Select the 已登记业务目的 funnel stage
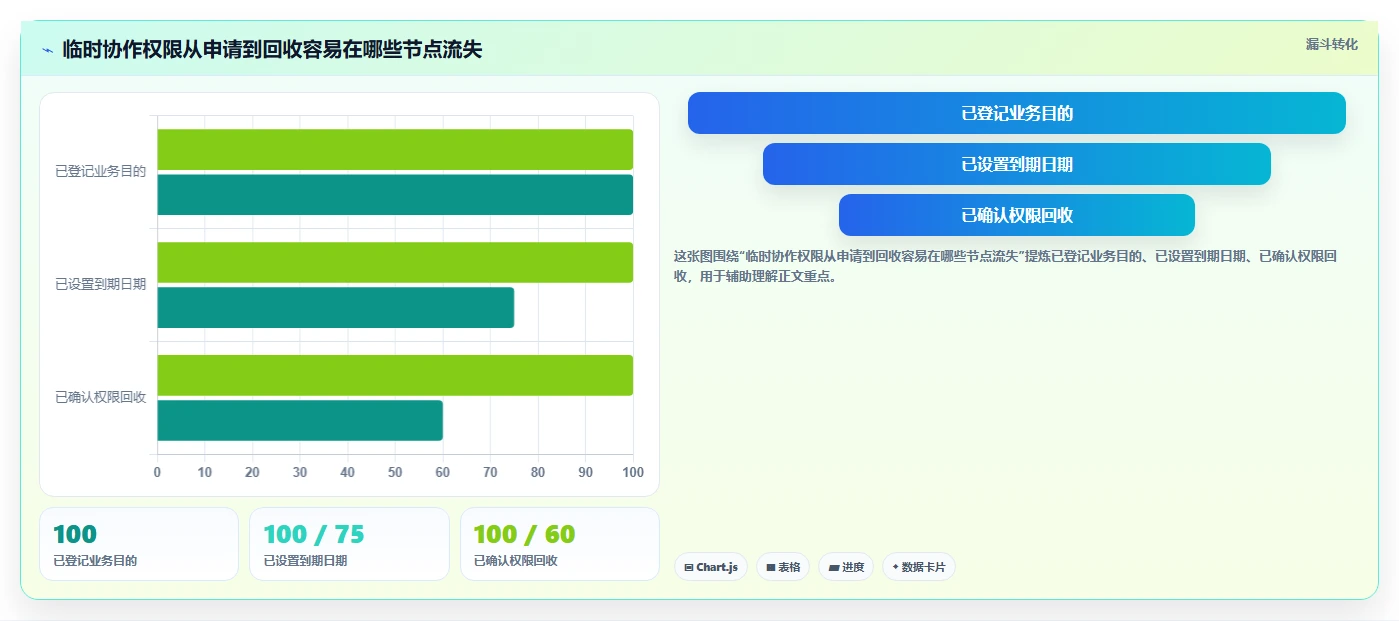 [1016, 113]
